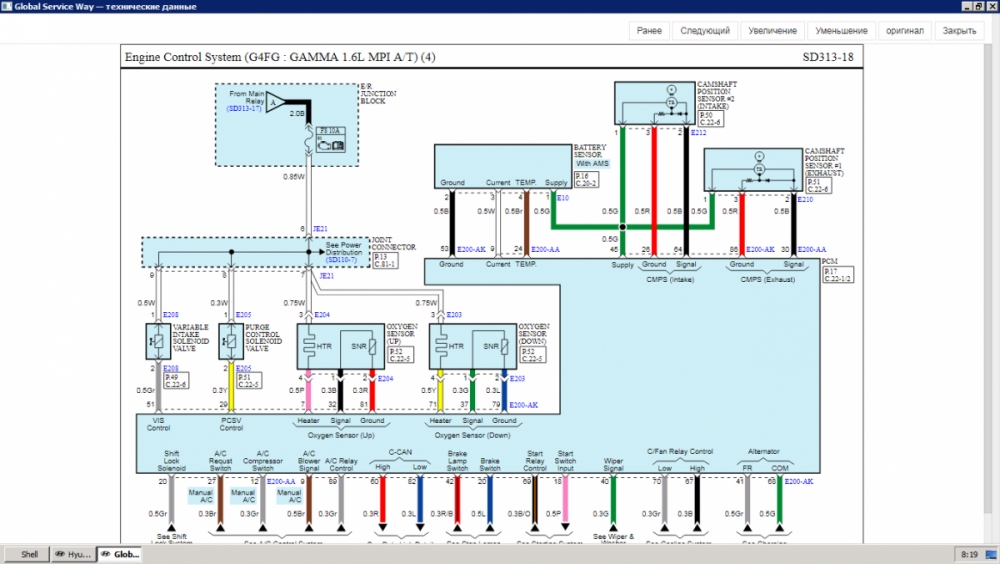
Task: Click the exhaust camshaft position sensor symbol
Action: click(758, 170)
